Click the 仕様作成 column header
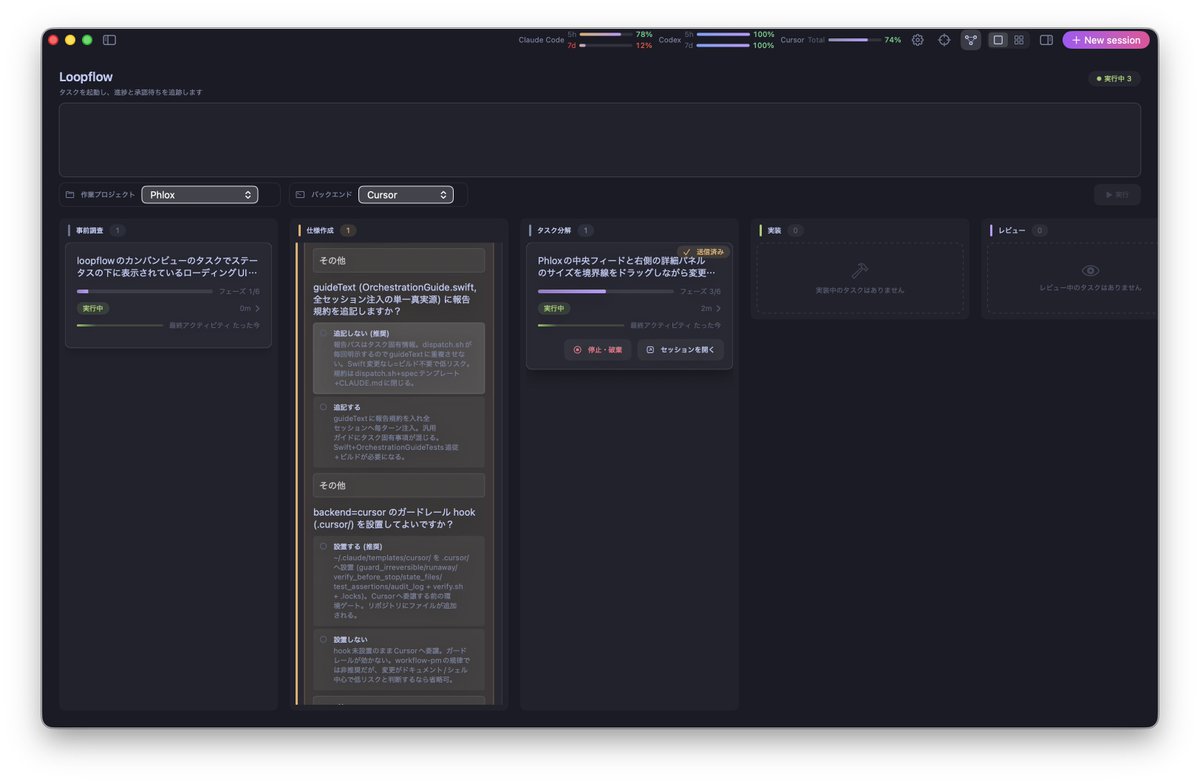The height and width of the screenshot is (783, 1200). click(x=320, y=230)
